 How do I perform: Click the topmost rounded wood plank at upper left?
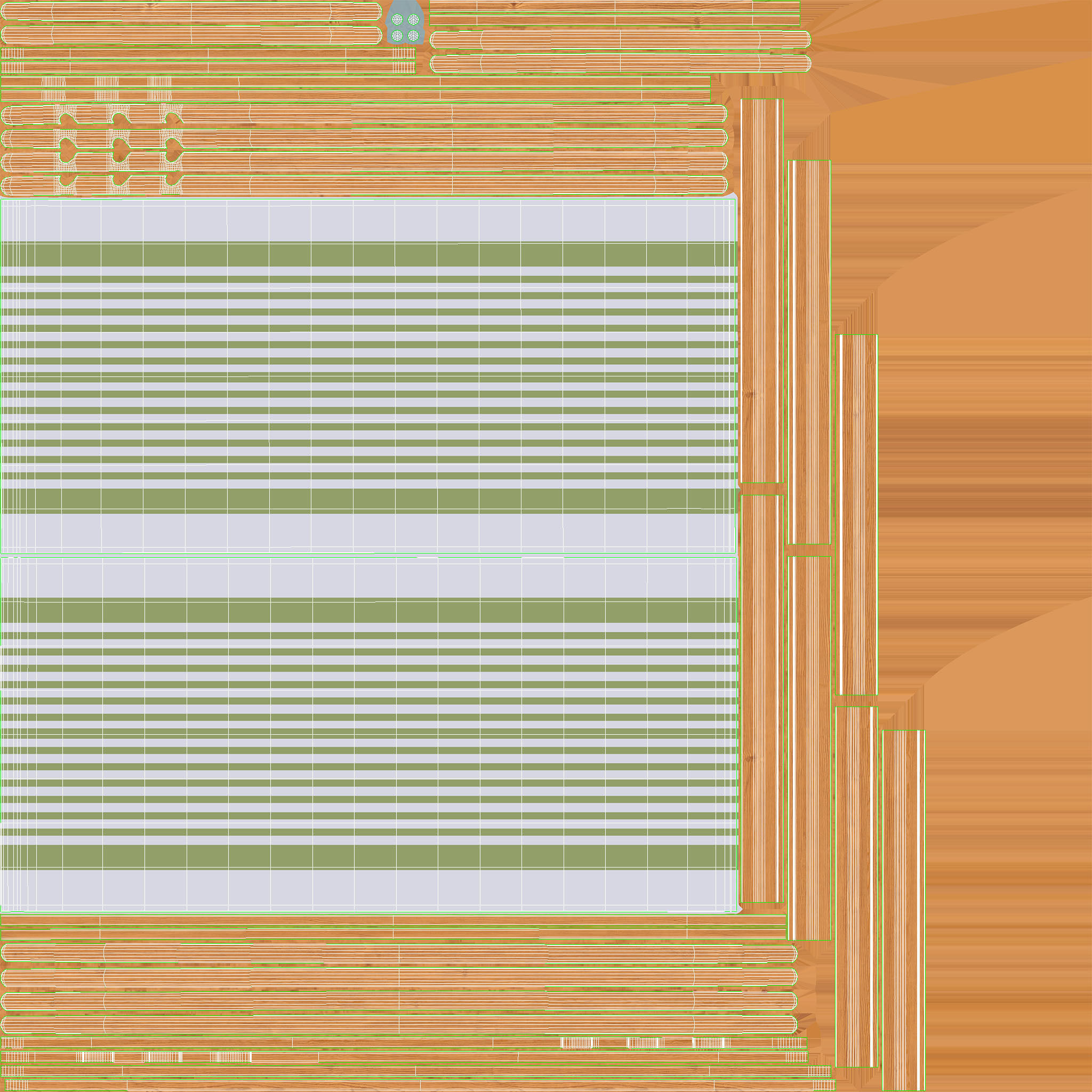(x=192, y=12)
